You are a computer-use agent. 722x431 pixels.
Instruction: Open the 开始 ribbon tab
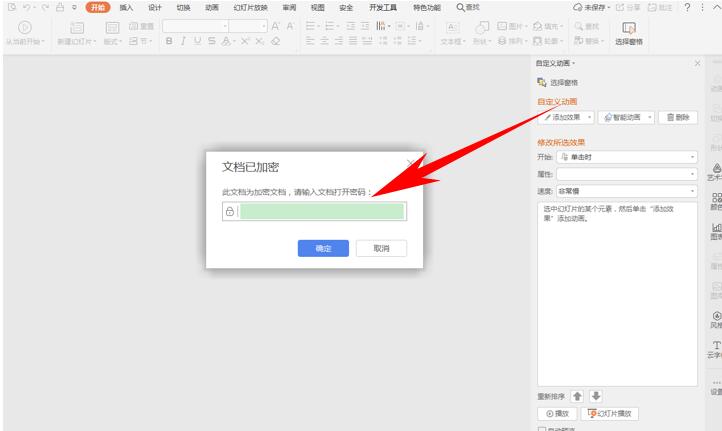[98, 7]
